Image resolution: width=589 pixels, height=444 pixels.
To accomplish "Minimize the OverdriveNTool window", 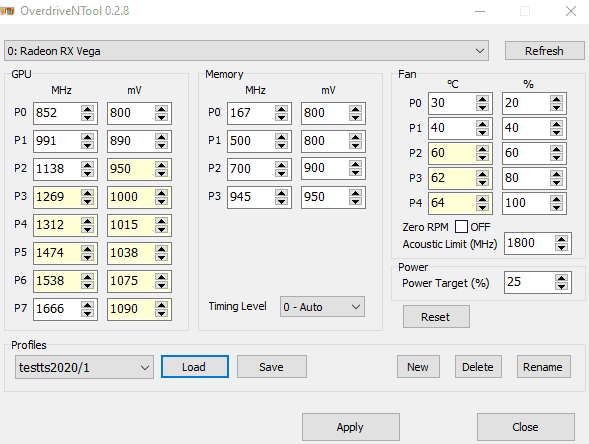I will coord(480,11).
